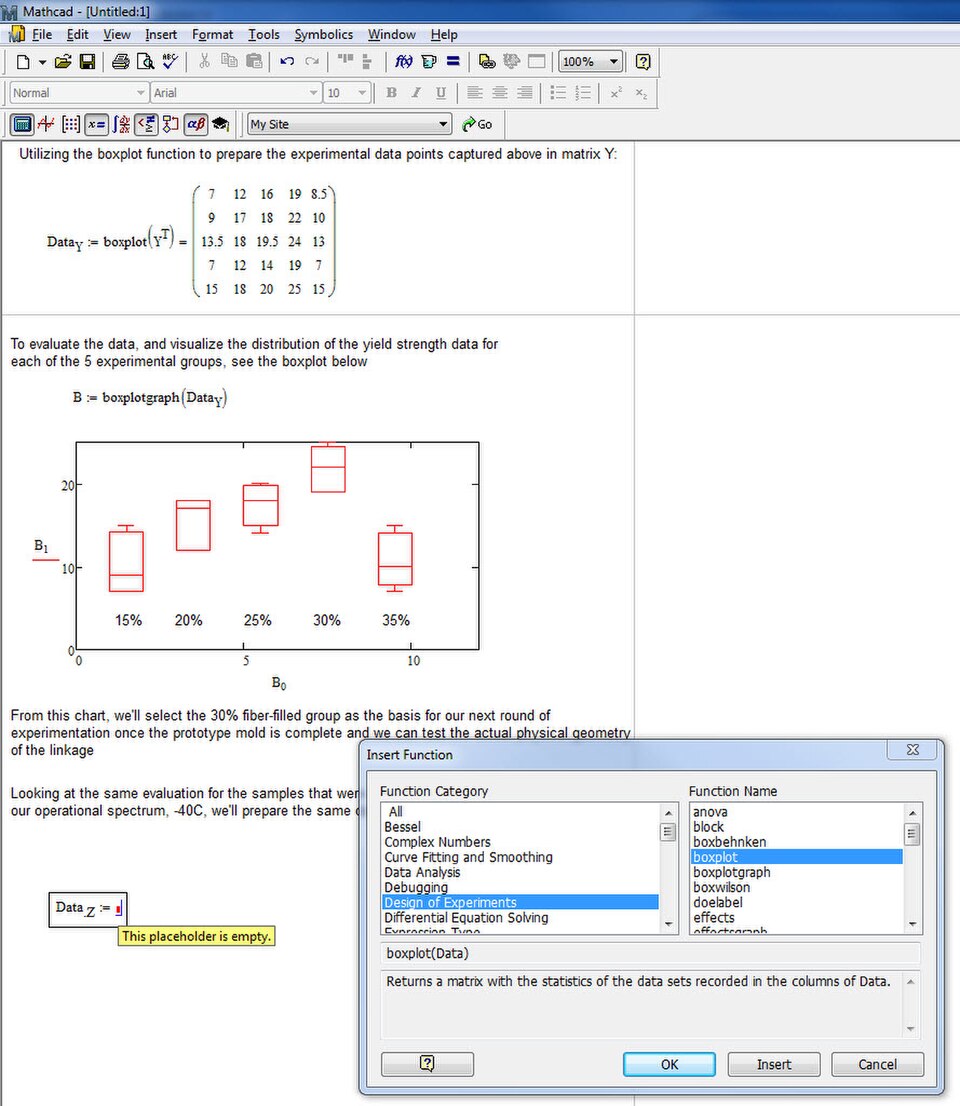Image resolution: width=960 pixels, height=1106 pixels.
Task: Open the Tools menu
Action: pyautogui.click(x=264, y=35)
